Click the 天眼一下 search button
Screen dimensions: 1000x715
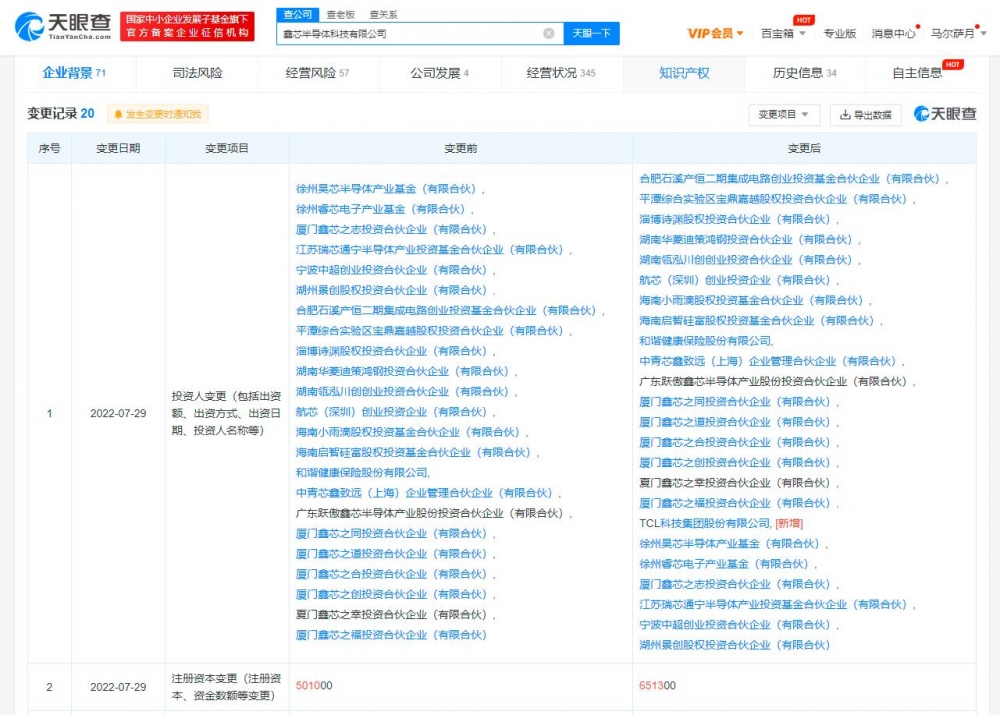pyautogui.click(x=591, y=34)
